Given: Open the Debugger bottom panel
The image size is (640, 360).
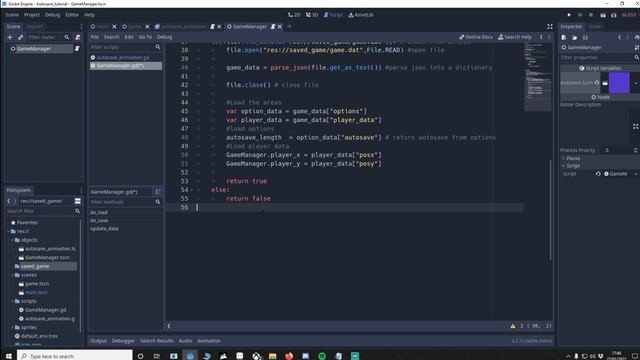Looking at the screenshot, I should (x=123, y=341).
